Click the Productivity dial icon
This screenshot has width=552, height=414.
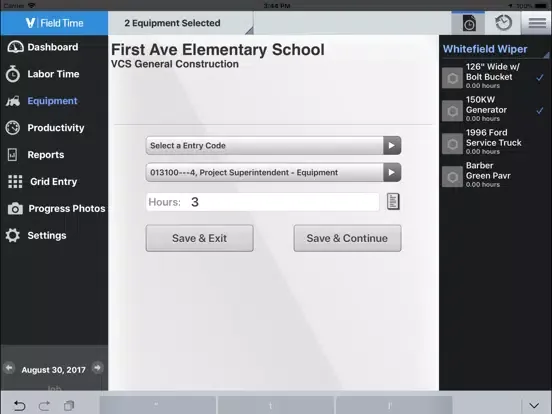[13, 128]
